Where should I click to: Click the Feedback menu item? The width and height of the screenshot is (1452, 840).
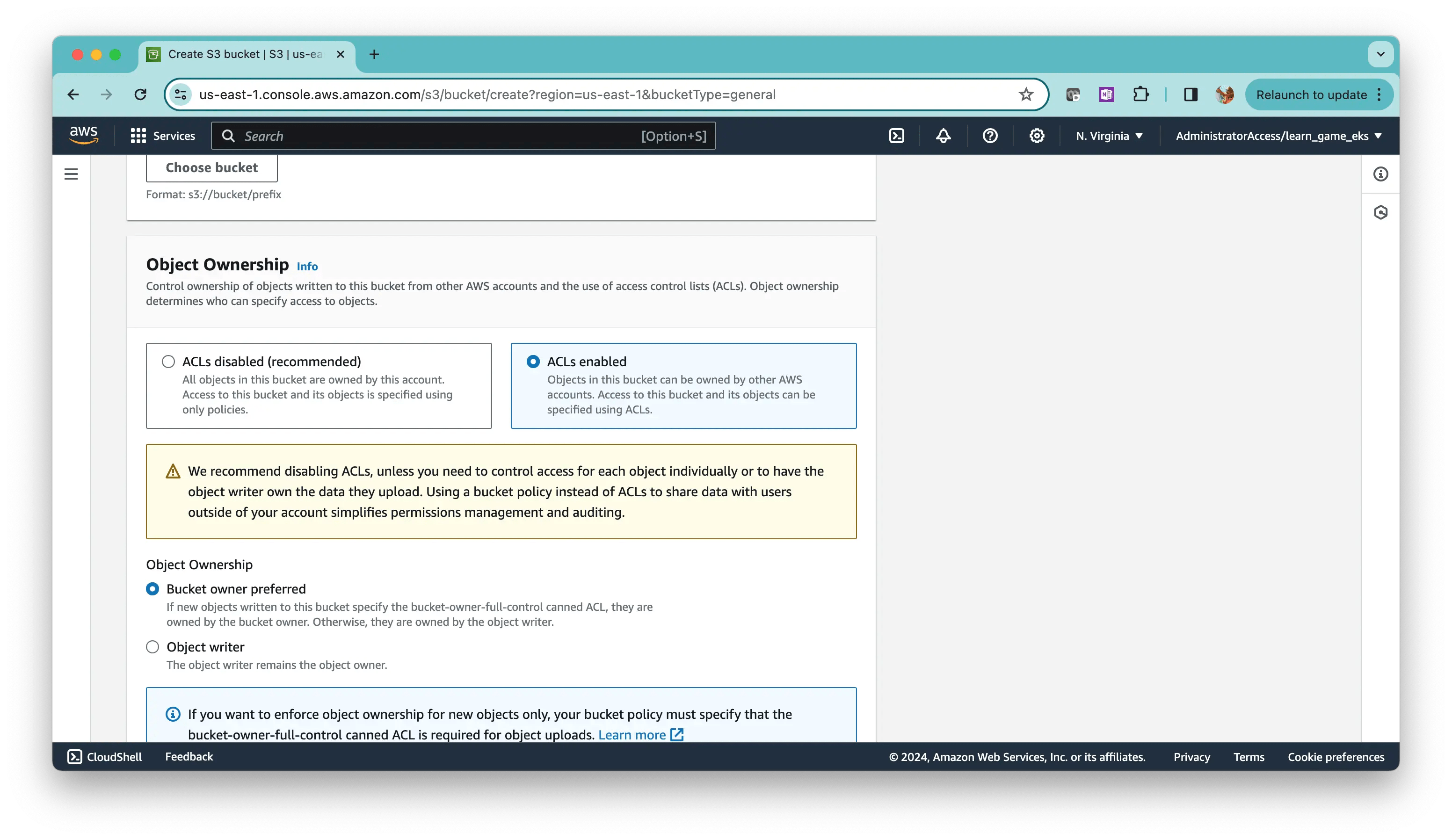(x=189, y=756)
